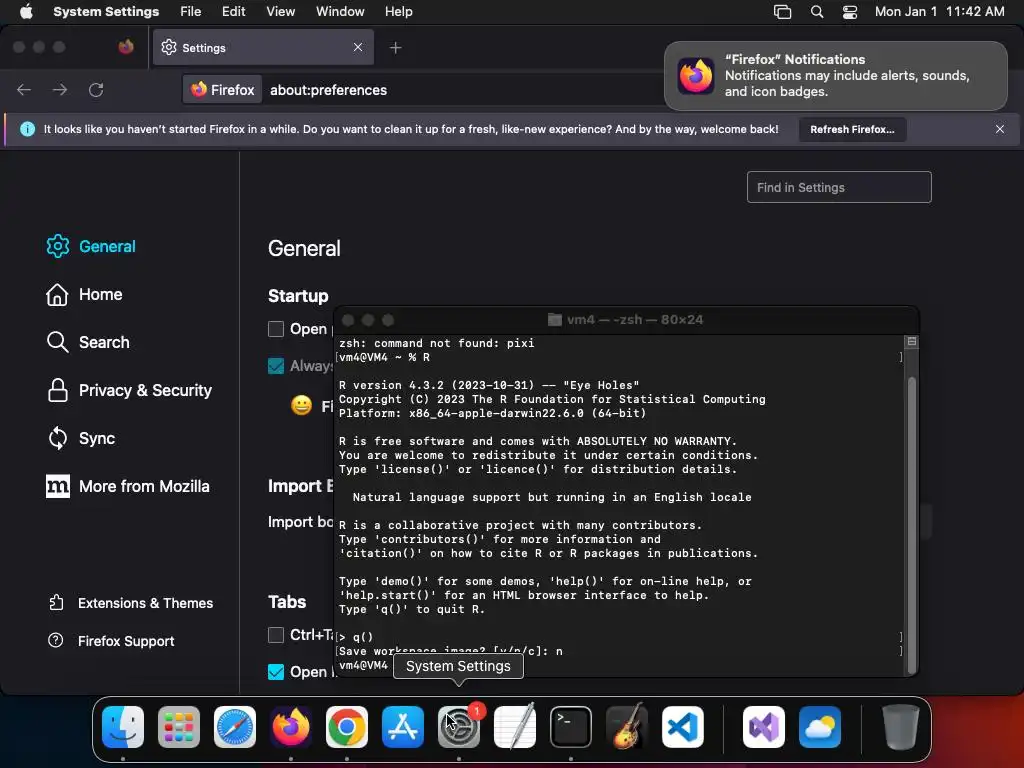Image resolution: width=1024 pixels, height=768 pixels.
Task: Open the App Store dock icon
Action: click(x=403, y=727)
